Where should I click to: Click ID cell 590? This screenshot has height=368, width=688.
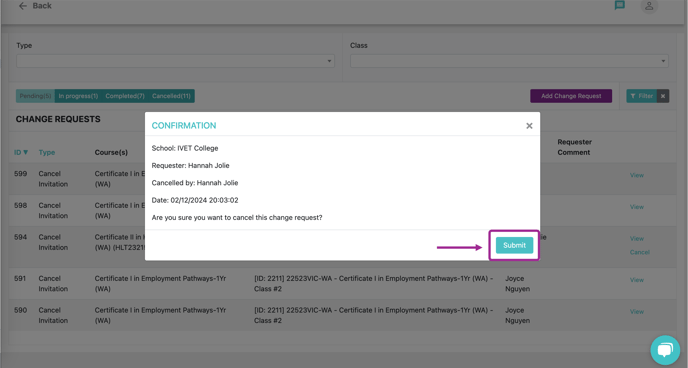tap(20, 310)
